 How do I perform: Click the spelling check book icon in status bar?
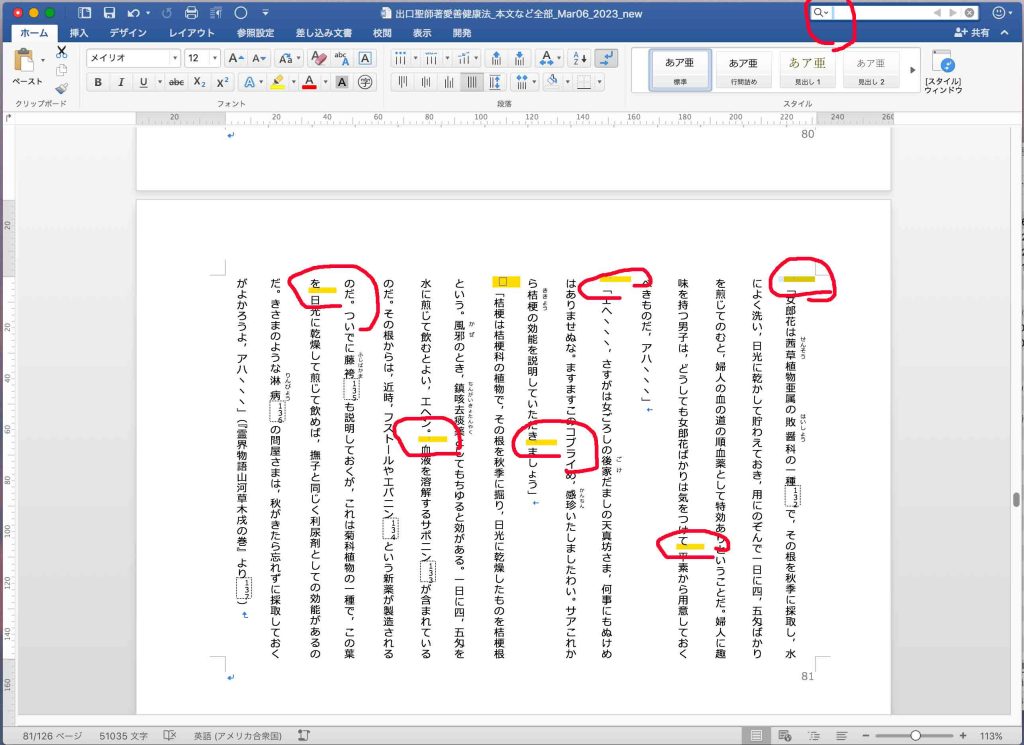170,735
